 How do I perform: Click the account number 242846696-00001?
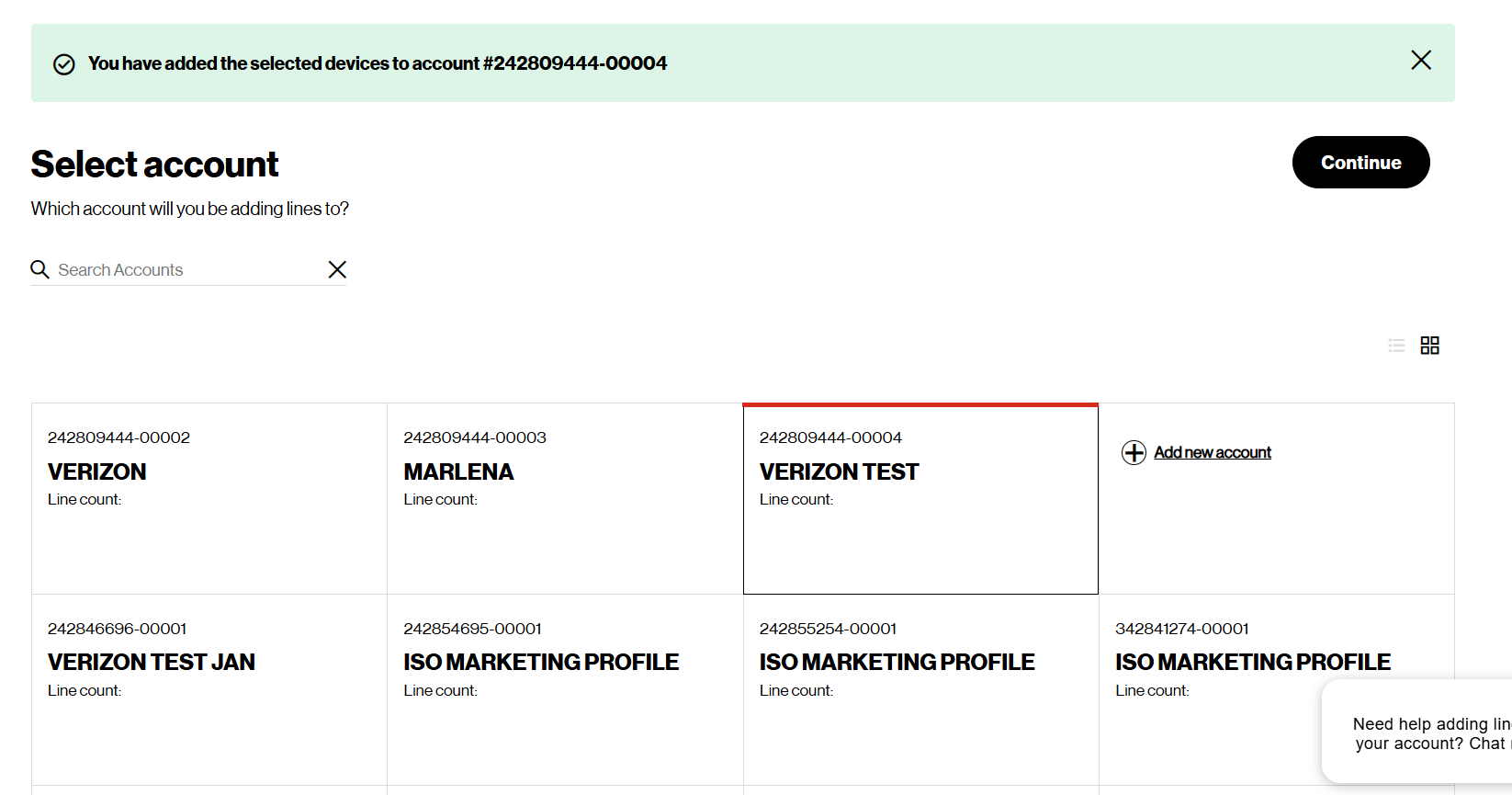[117, 629]
